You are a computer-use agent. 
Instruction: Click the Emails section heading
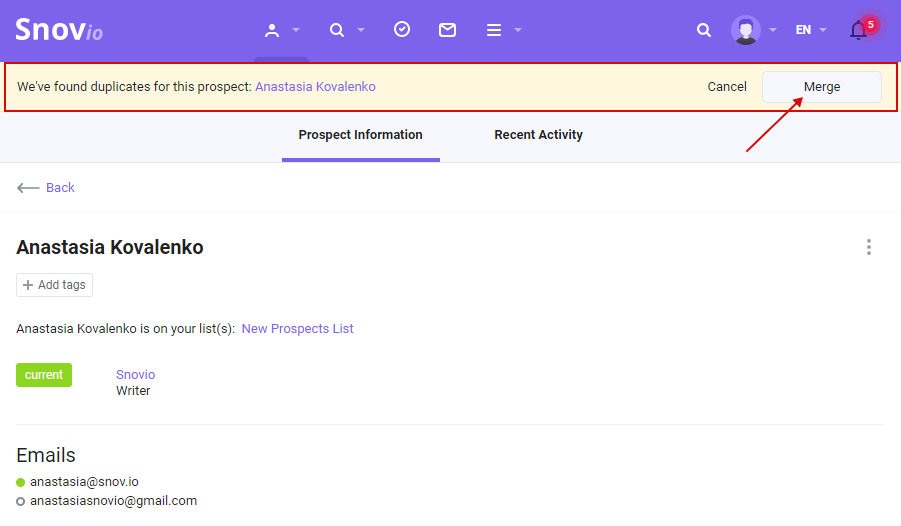(46, 455)
